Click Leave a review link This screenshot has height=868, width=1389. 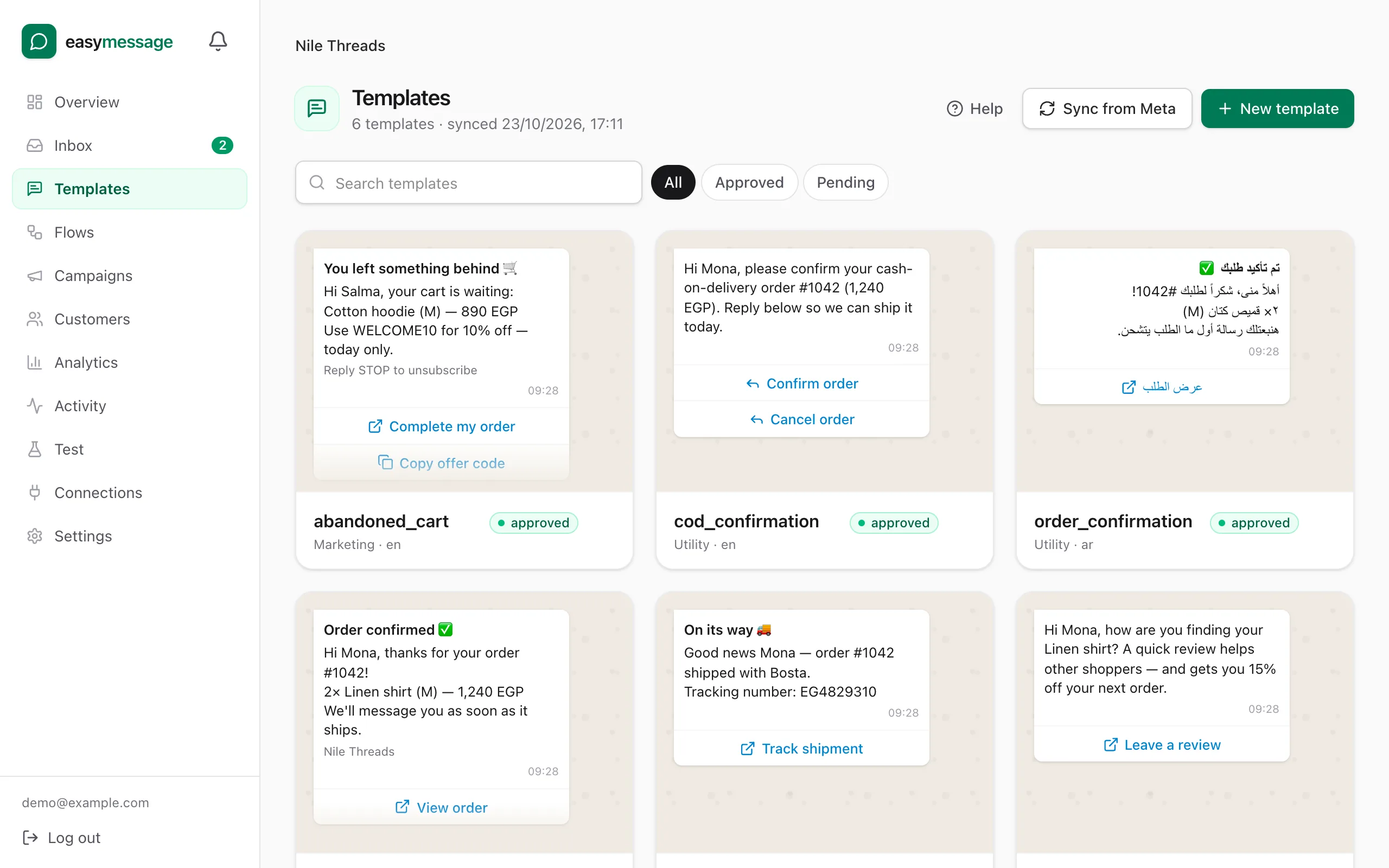click(1162, 744)
